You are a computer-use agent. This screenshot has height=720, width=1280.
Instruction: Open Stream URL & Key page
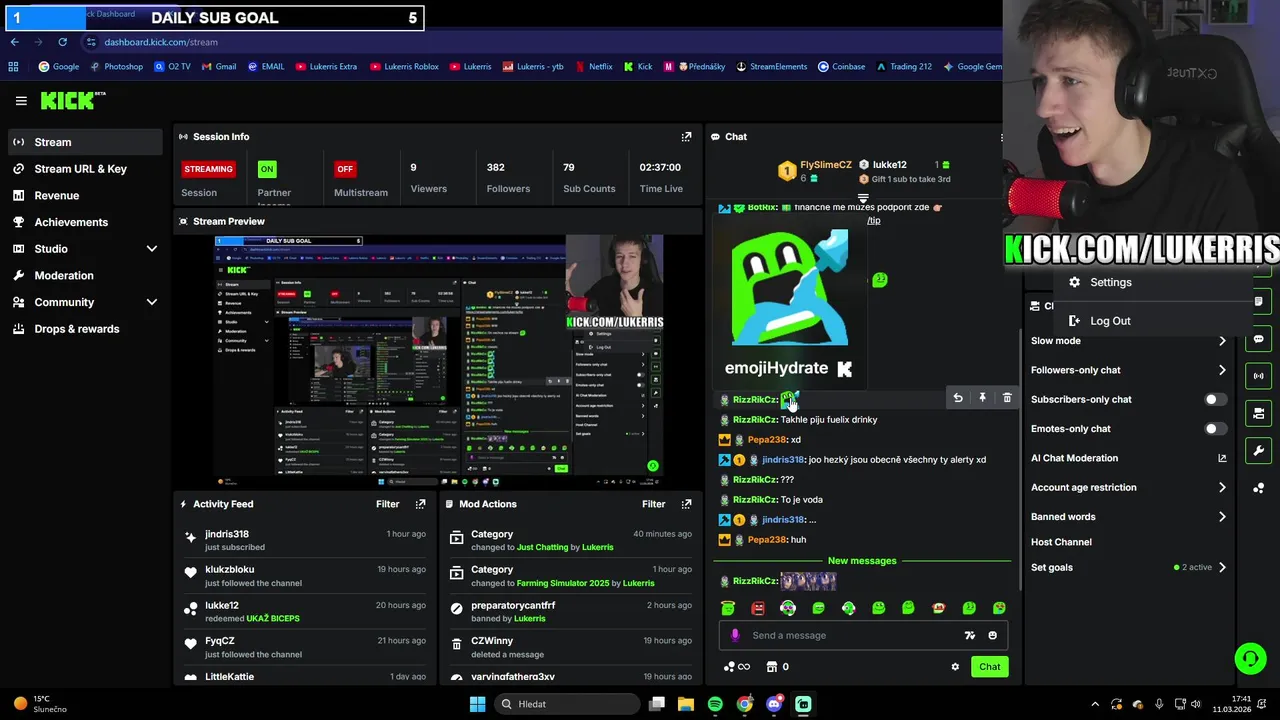[86, 169]
